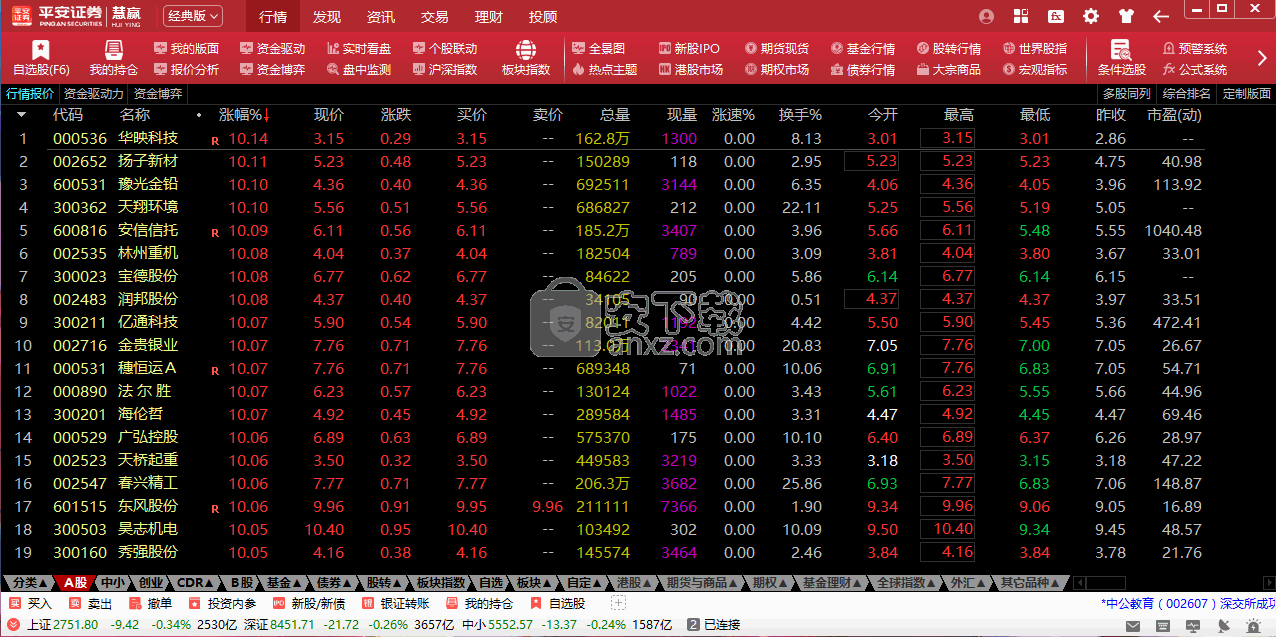Image resolution: width=1276 pixels, height=637 pixels.
Task: Click the back arrow in title bar
Action: (1161, 16)
